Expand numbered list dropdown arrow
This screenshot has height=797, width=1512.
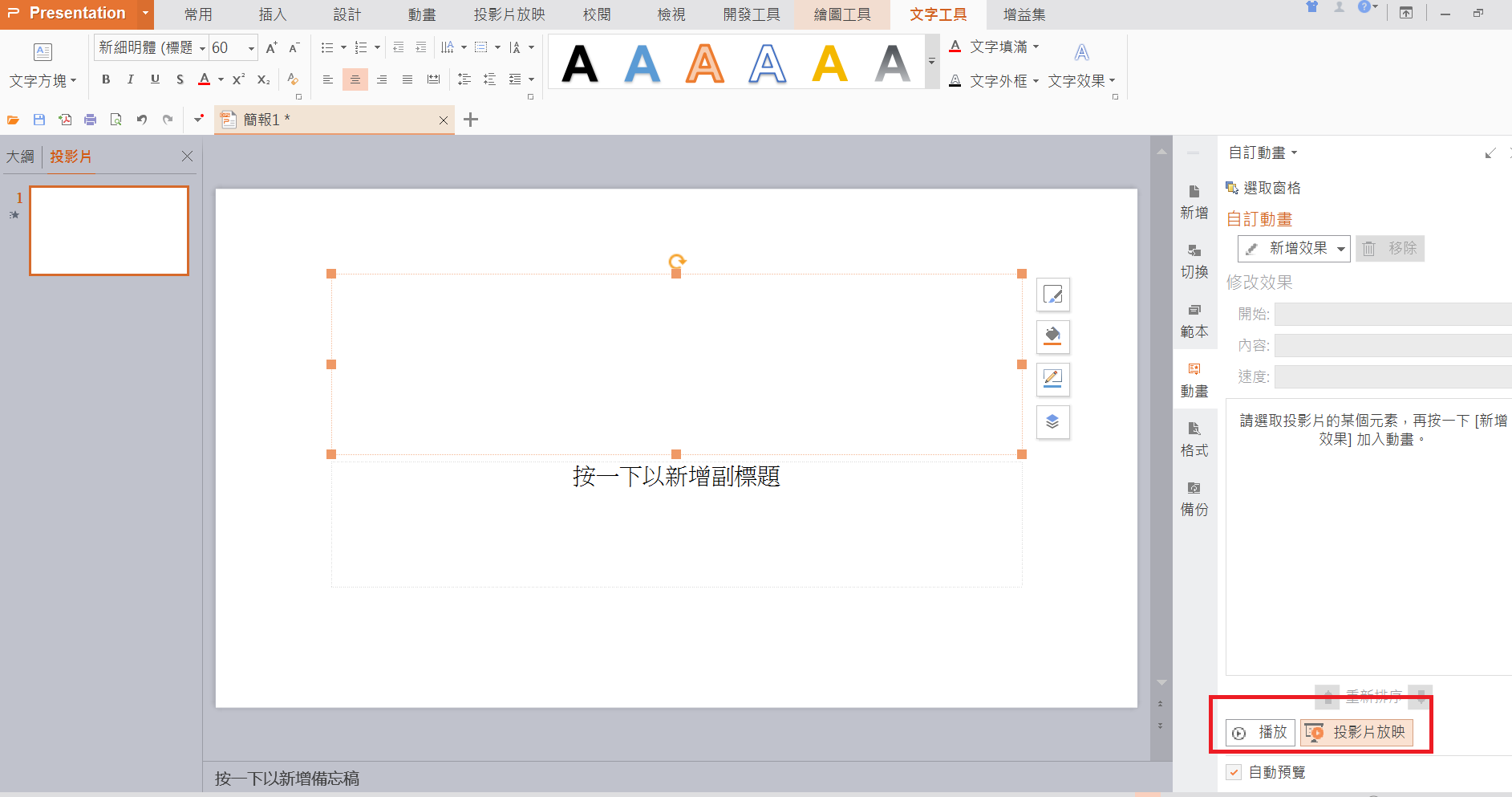pos(377,48)
